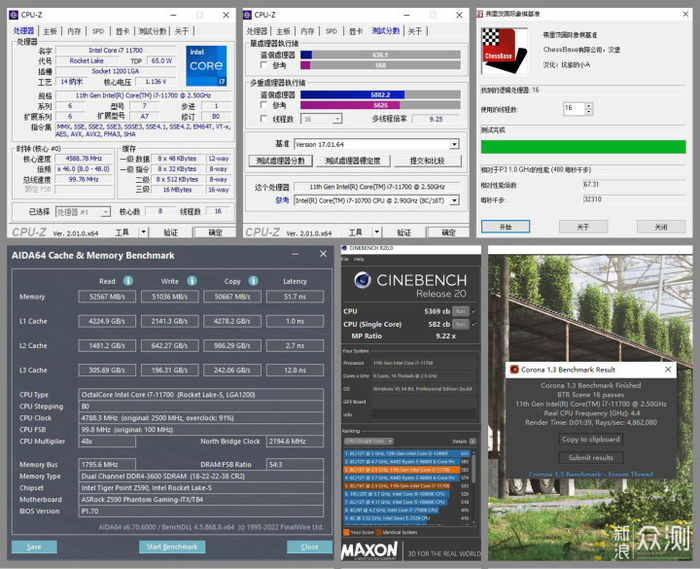
Task: Click the green chess benchmark progress bar
Action: [x=582, y=147]
